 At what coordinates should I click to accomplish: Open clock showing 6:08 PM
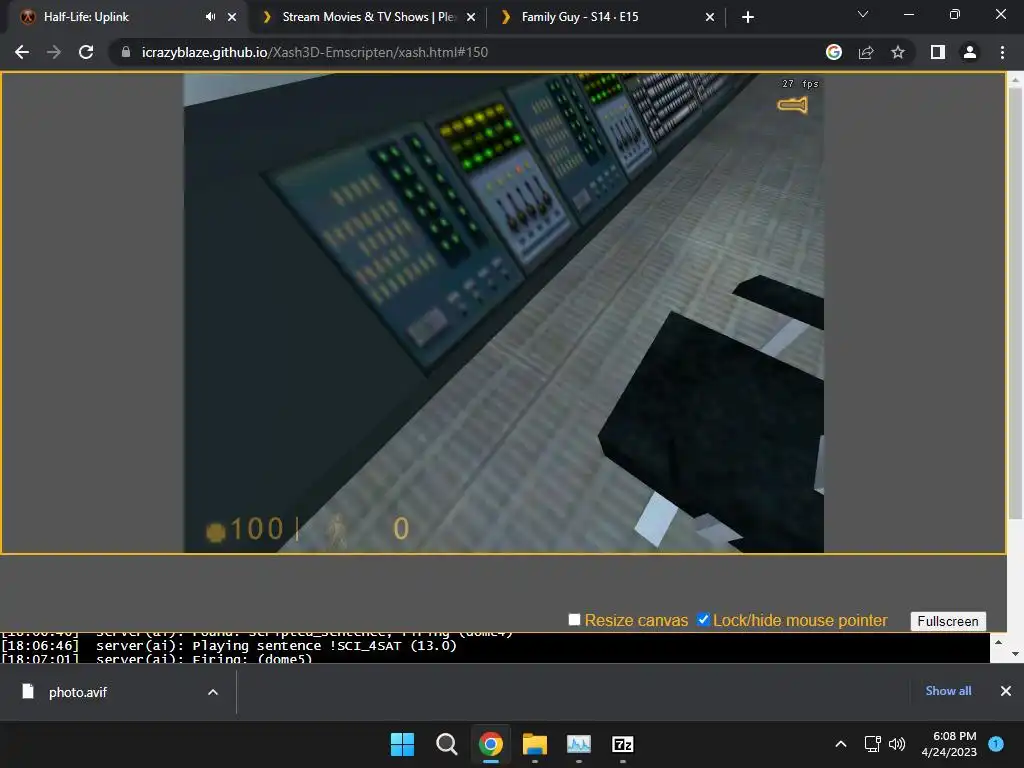949,744
